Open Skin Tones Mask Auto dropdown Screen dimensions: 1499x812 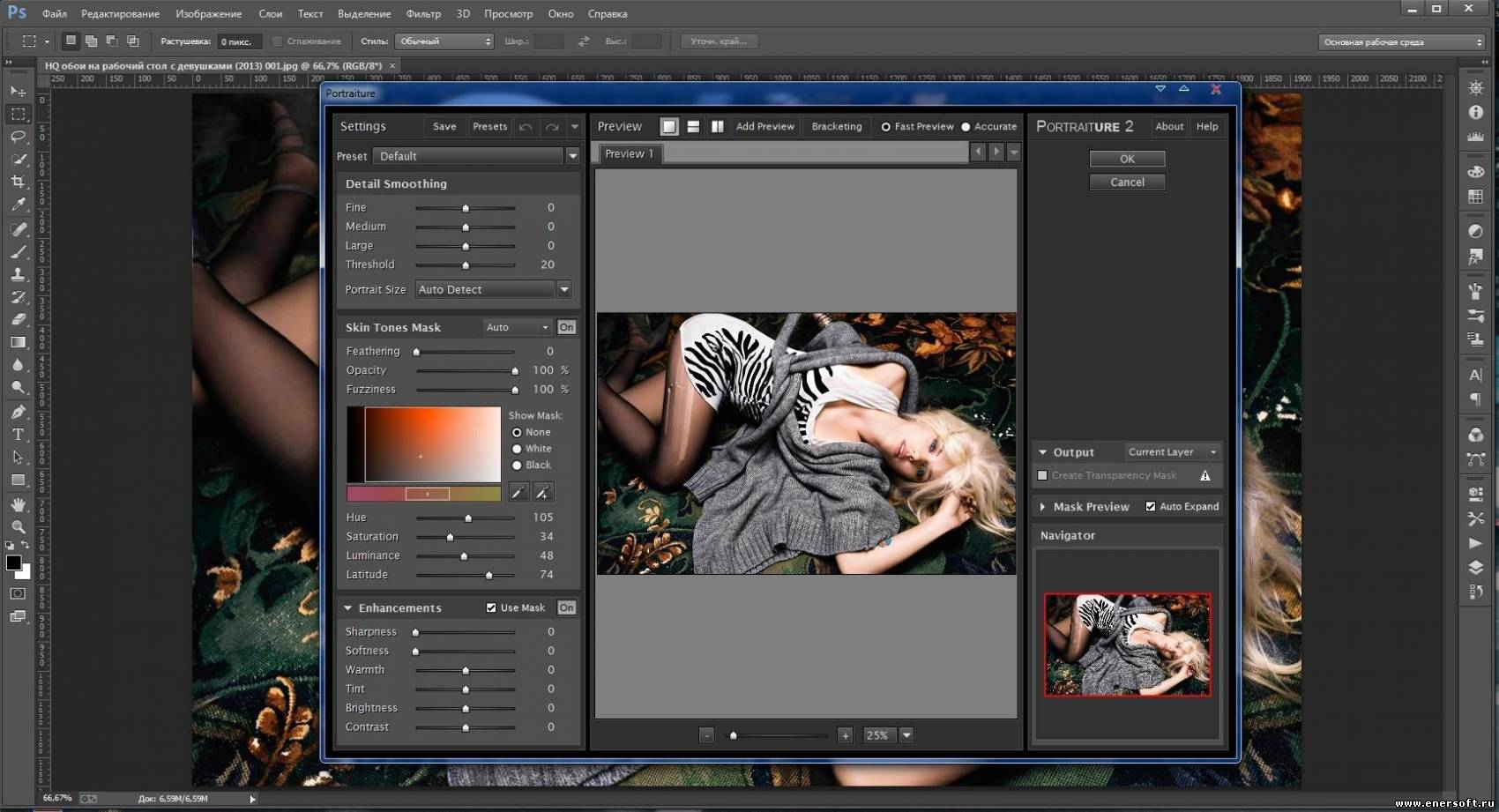[x=518, y=327]
